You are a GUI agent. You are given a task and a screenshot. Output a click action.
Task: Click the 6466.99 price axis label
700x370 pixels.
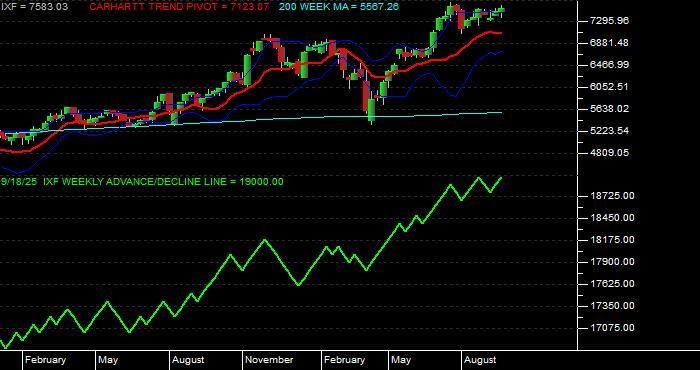(x=609, y=65)
